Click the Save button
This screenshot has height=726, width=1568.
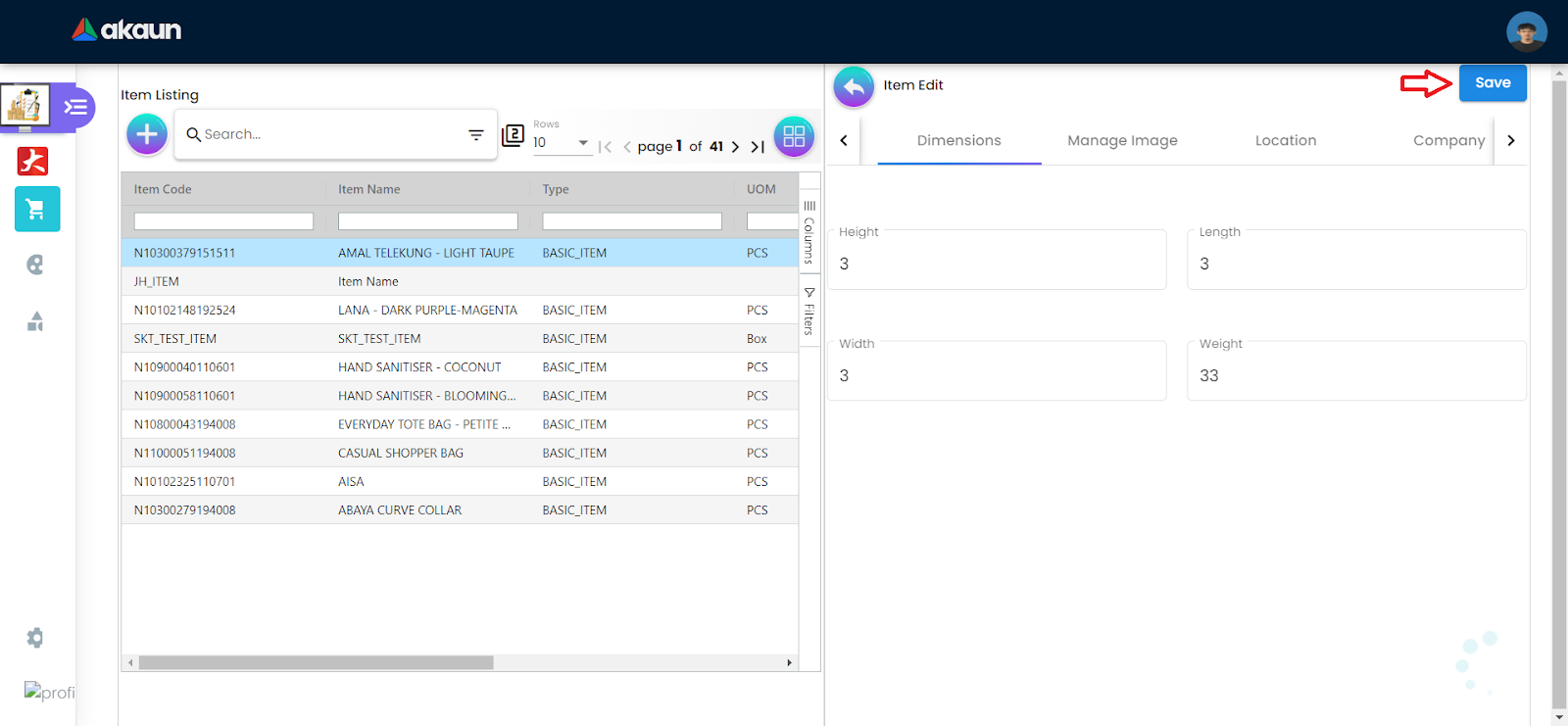point(1492,83)
